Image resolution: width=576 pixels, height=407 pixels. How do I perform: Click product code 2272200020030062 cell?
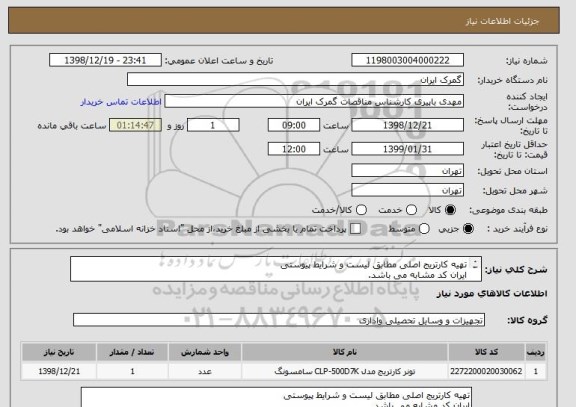pyautogui.click(x=486, y=371)
